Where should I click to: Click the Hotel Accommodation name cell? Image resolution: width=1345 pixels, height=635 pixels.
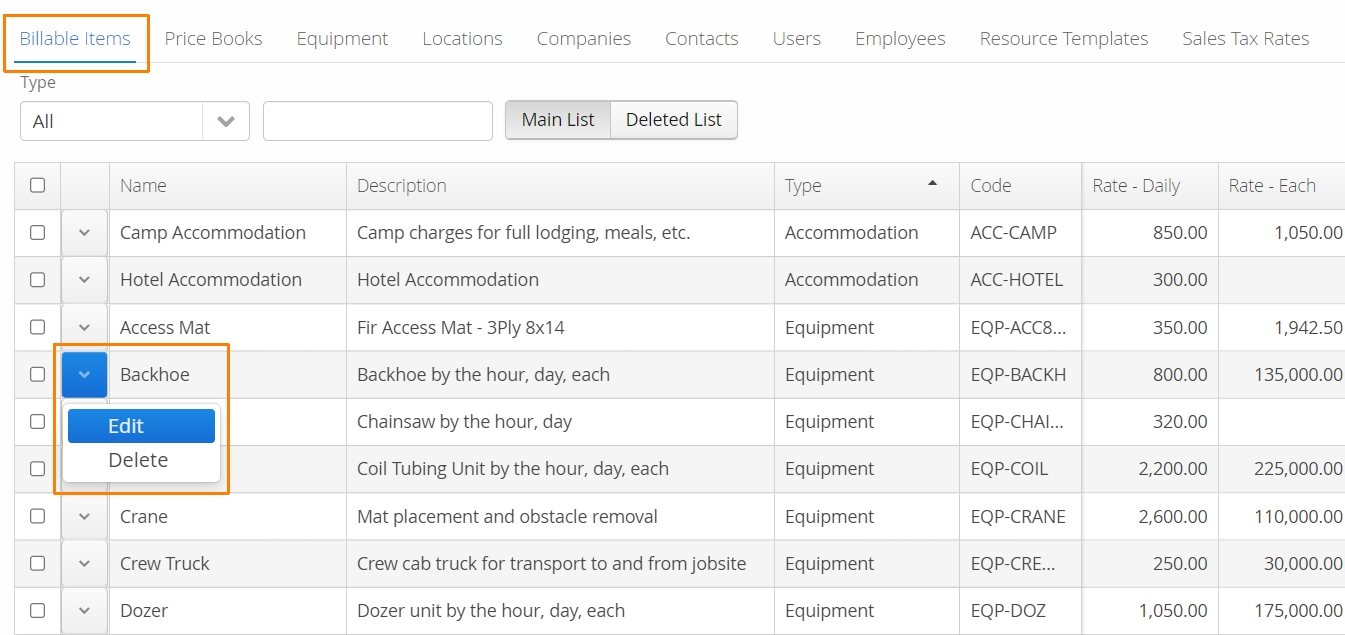228,280
